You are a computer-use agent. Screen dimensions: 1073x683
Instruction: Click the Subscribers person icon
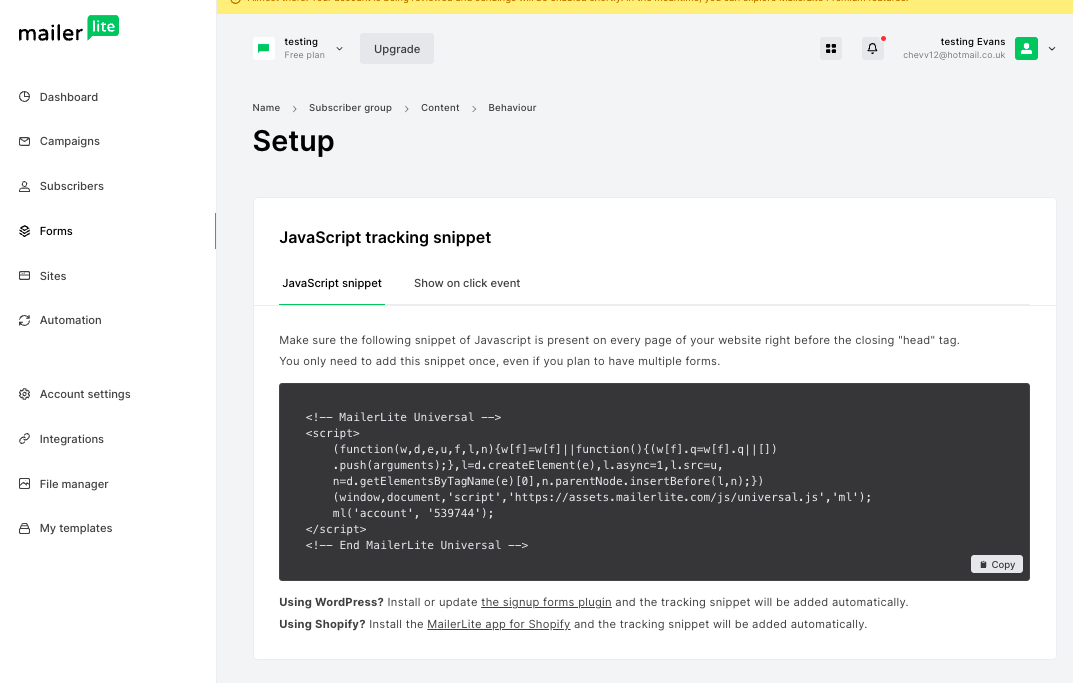coord(25,186)
